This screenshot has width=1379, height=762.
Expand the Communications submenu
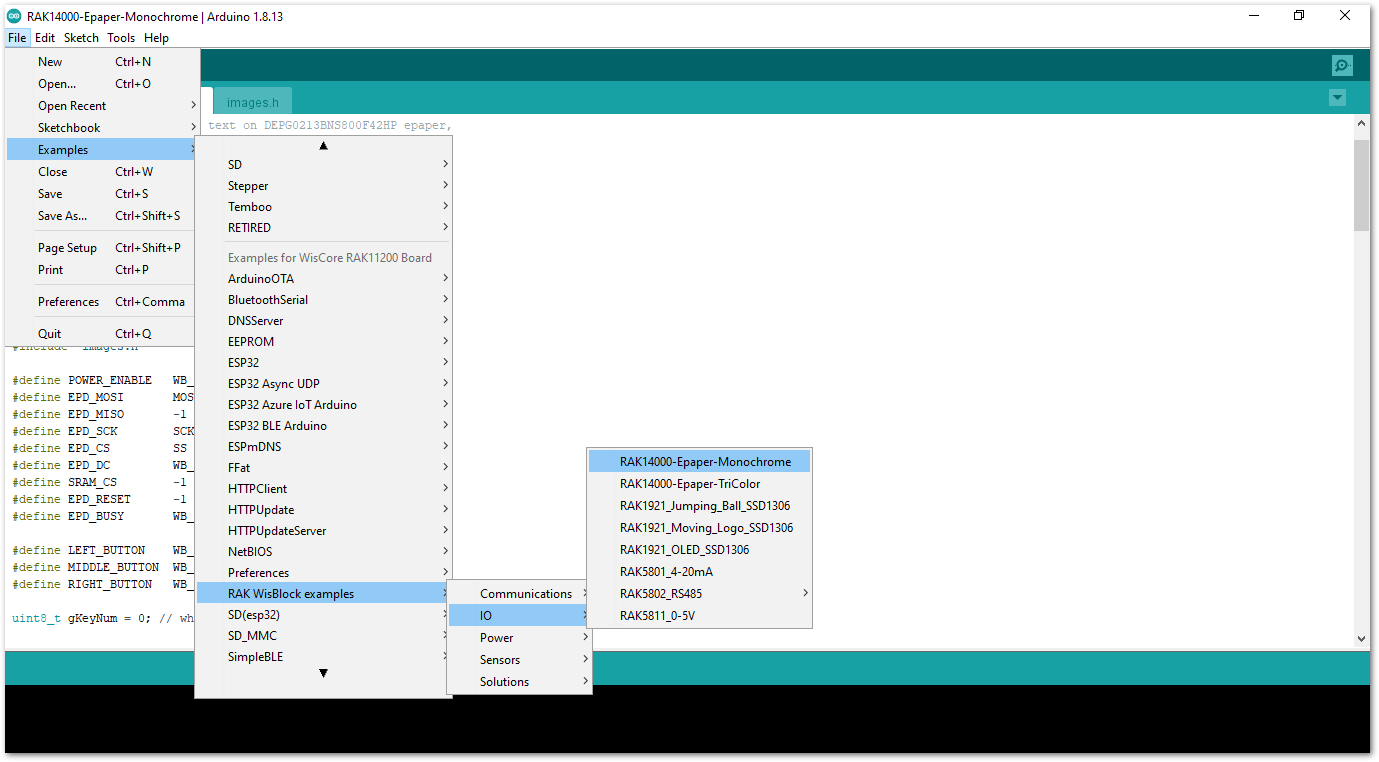519,594
